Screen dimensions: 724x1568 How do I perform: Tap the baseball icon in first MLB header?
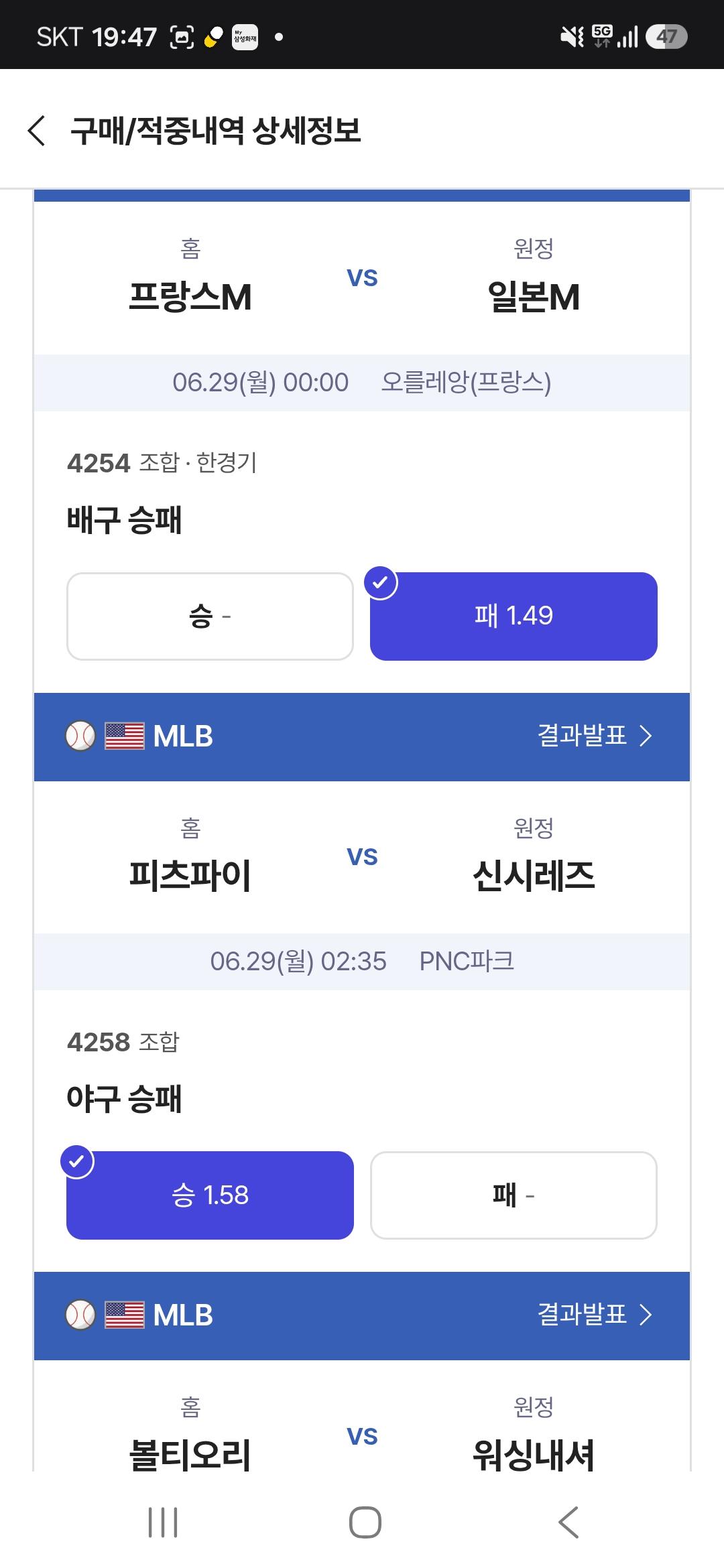point(80,736)
